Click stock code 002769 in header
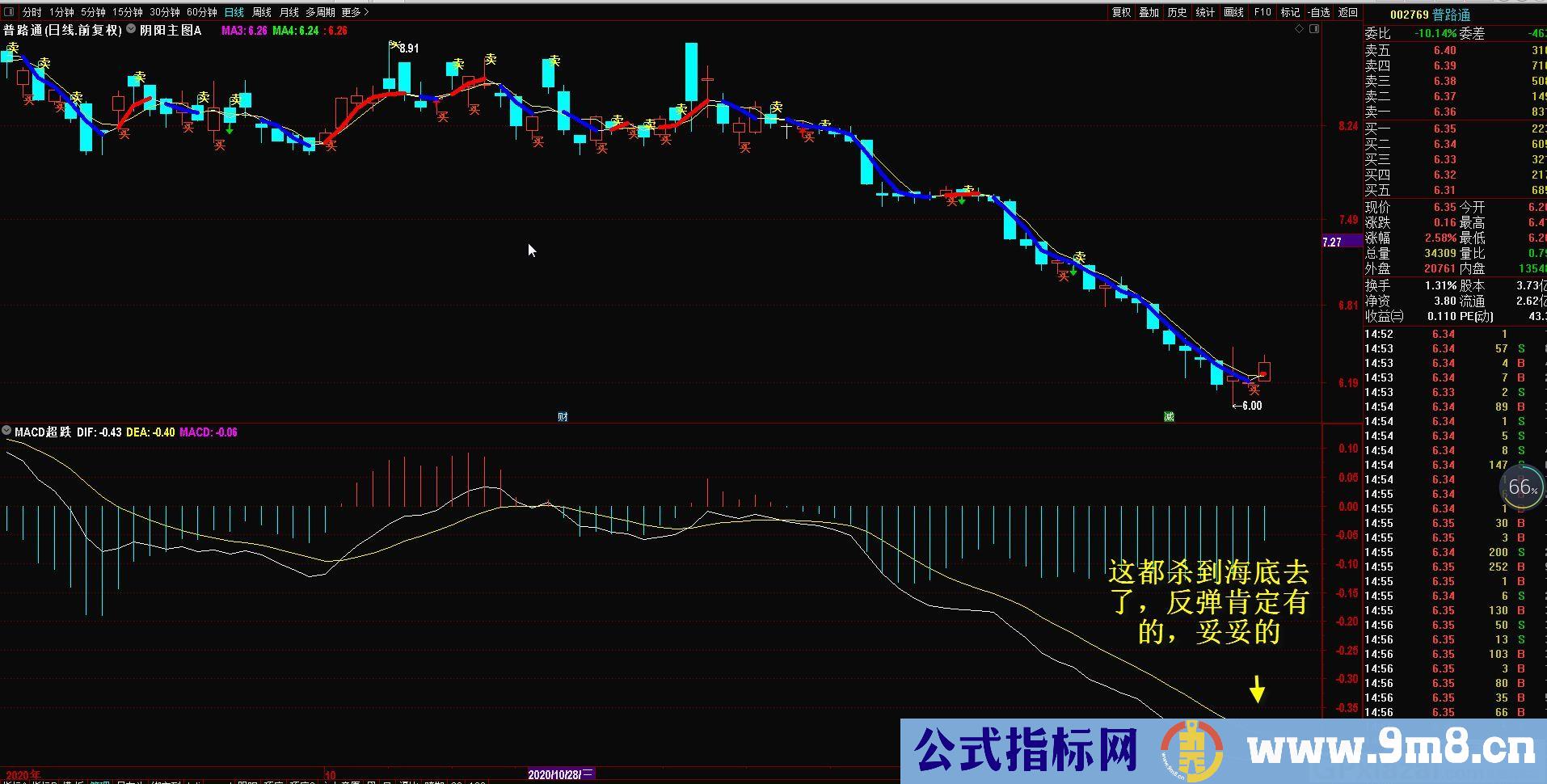This screenshot has height=784, width=1547. (x=1409, y=15)
